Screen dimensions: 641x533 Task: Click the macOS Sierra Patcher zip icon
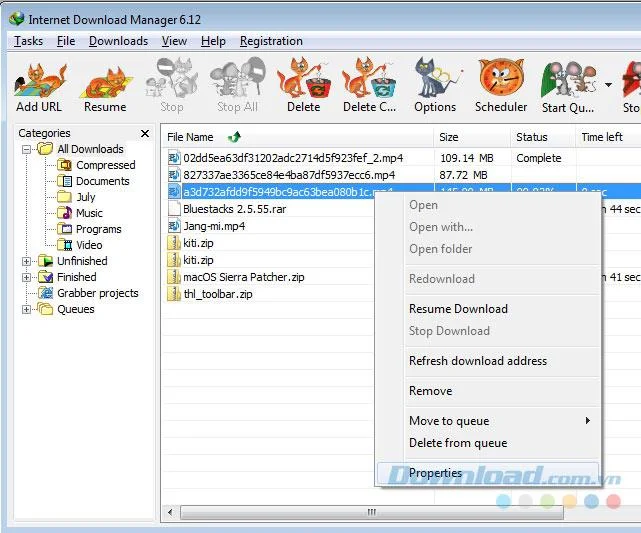click(174, 277)
